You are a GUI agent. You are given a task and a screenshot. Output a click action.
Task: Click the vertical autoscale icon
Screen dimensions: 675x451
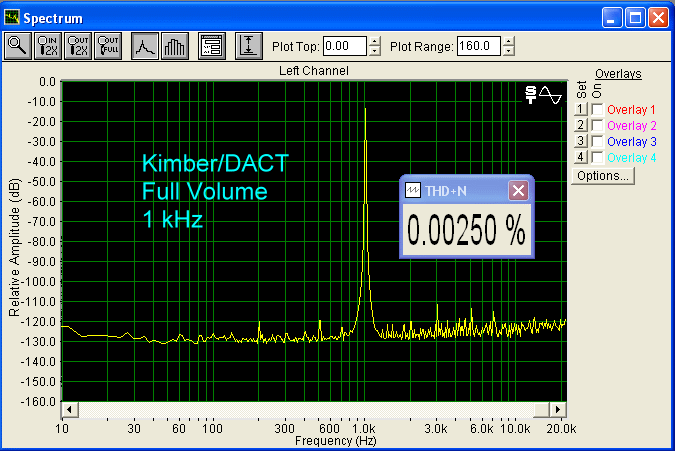(249, 45)
